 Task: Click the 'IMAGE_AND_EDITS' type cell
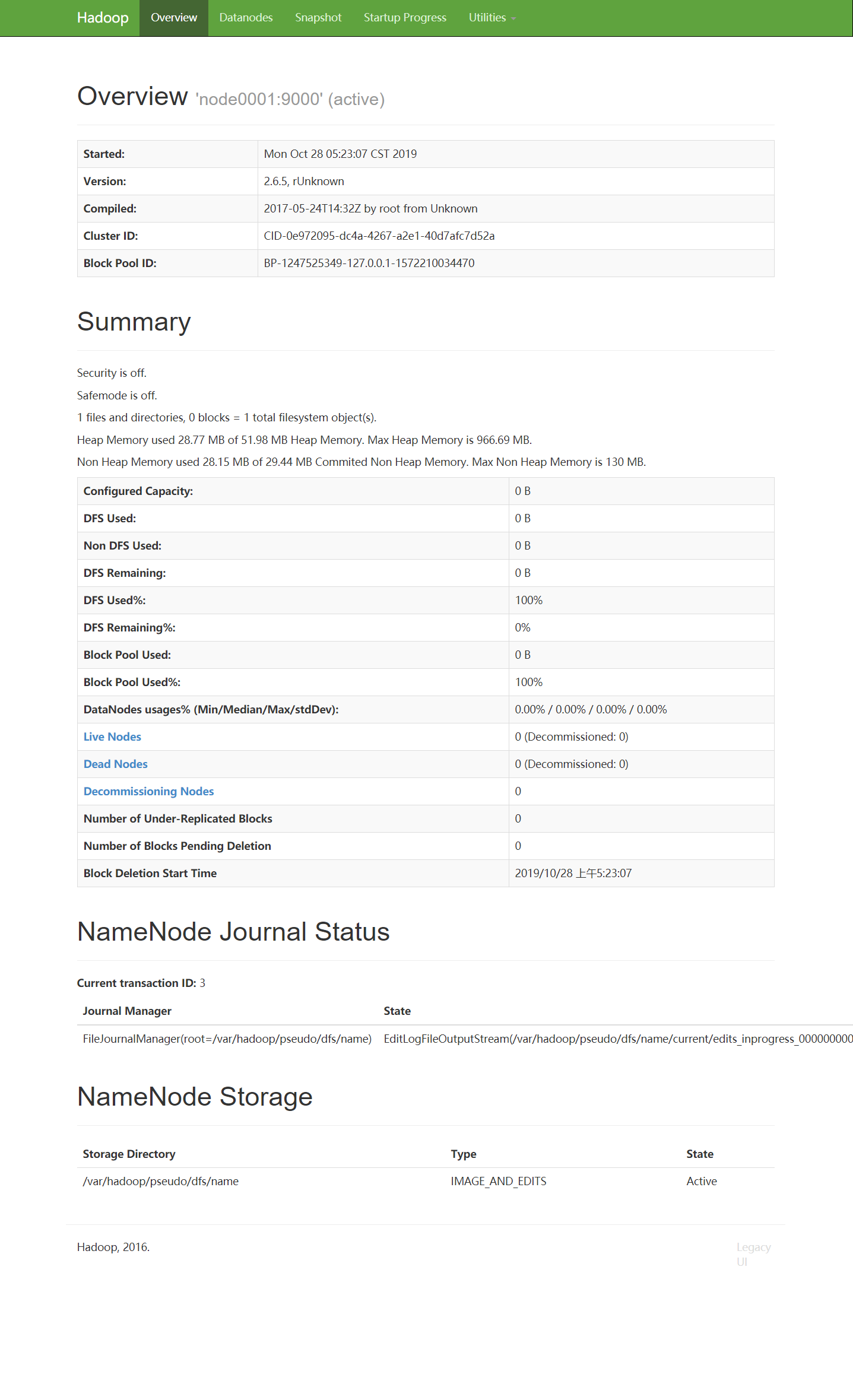pos(499,1181)
